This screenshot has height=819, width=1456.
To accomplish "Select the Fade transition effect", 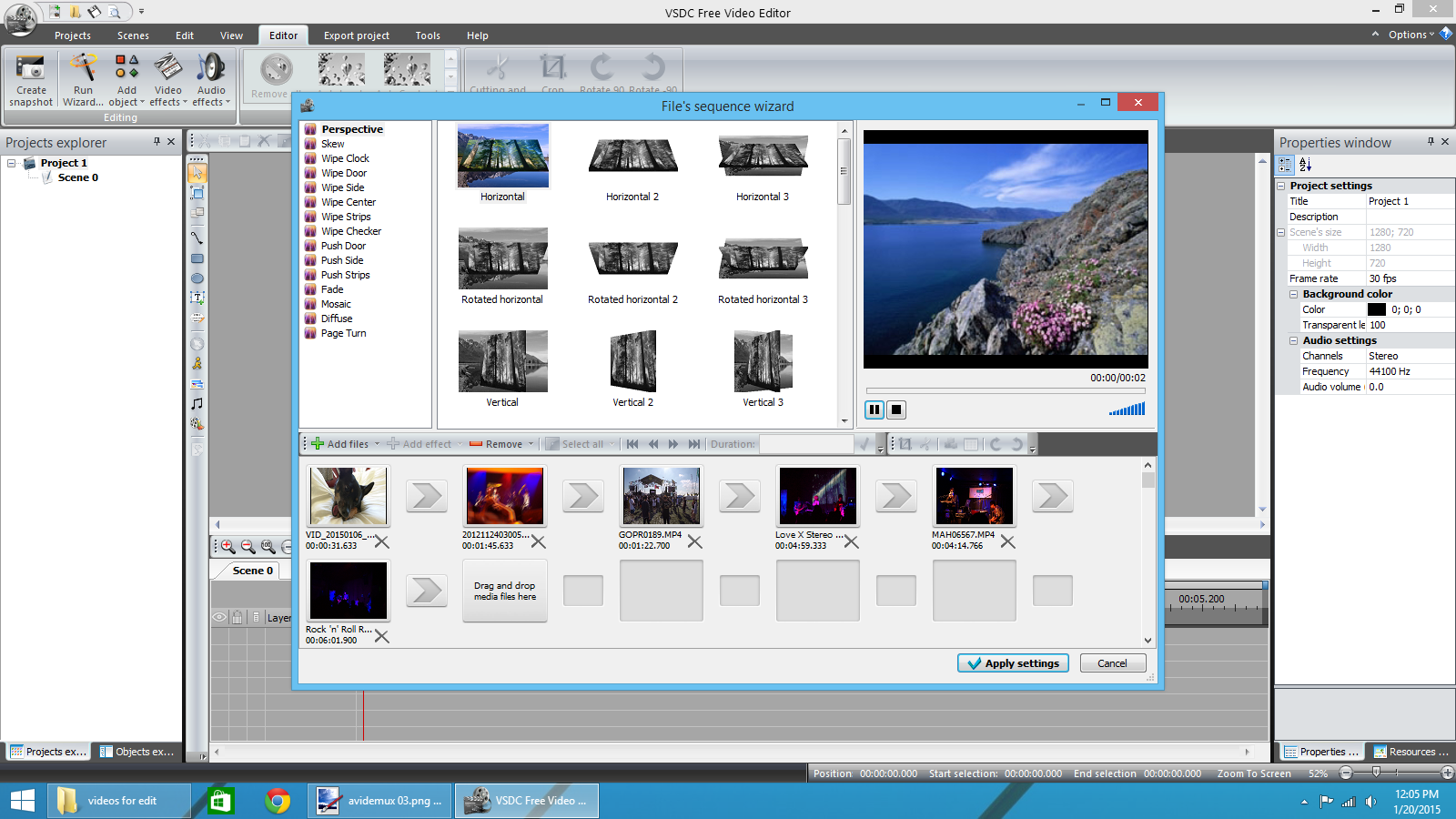I will coord(332,288).
